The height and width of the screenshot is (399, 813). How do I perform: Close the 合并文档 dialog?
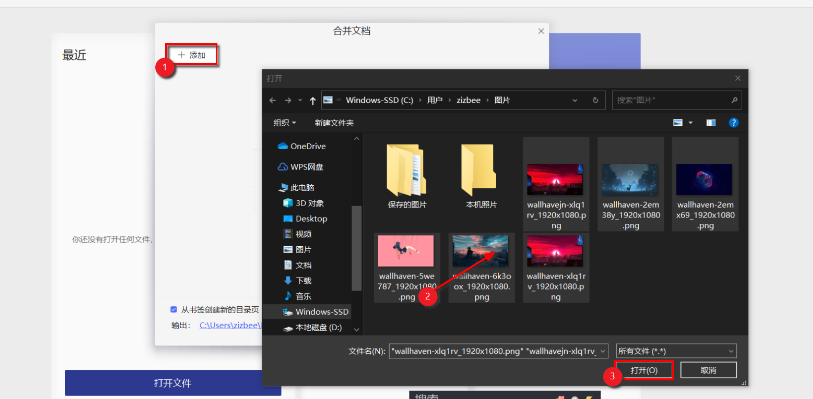point(541,31)
